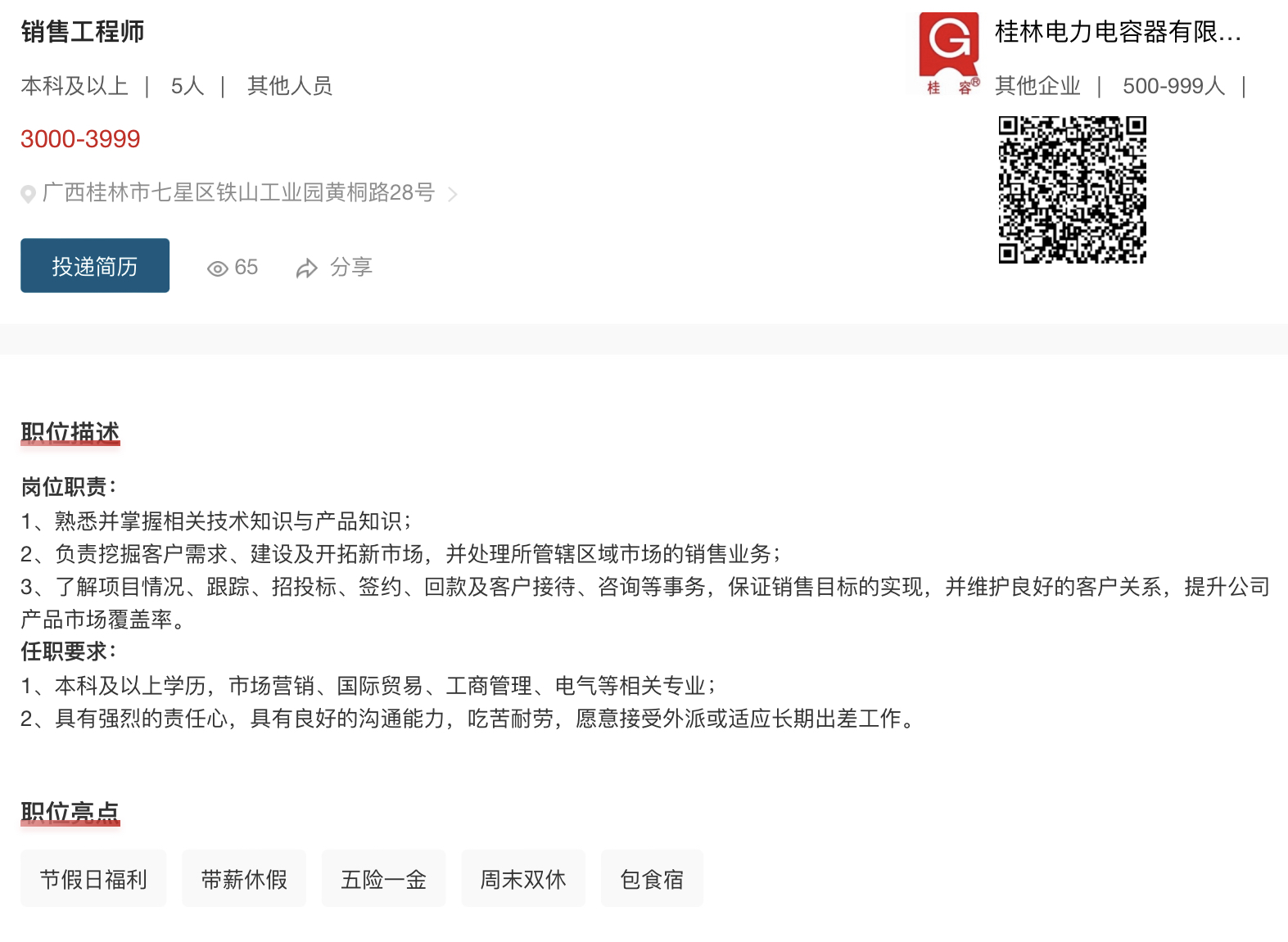Screen dimensions: 1288x942
Task: Select the 节假日福利 benefit tag
Action: (x=93, y=878)
